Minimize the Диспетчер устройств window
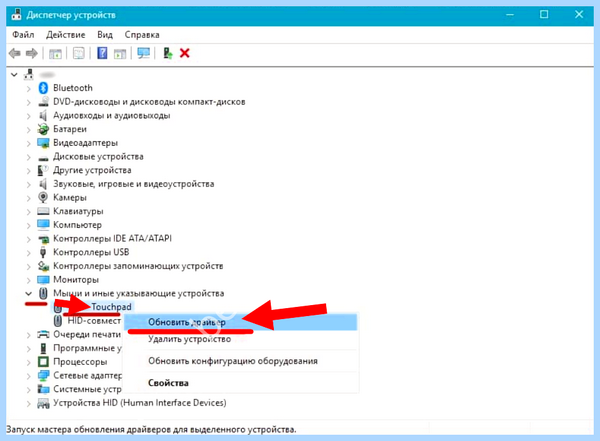This screenshot has width=600, height=441. coord(510,15)
